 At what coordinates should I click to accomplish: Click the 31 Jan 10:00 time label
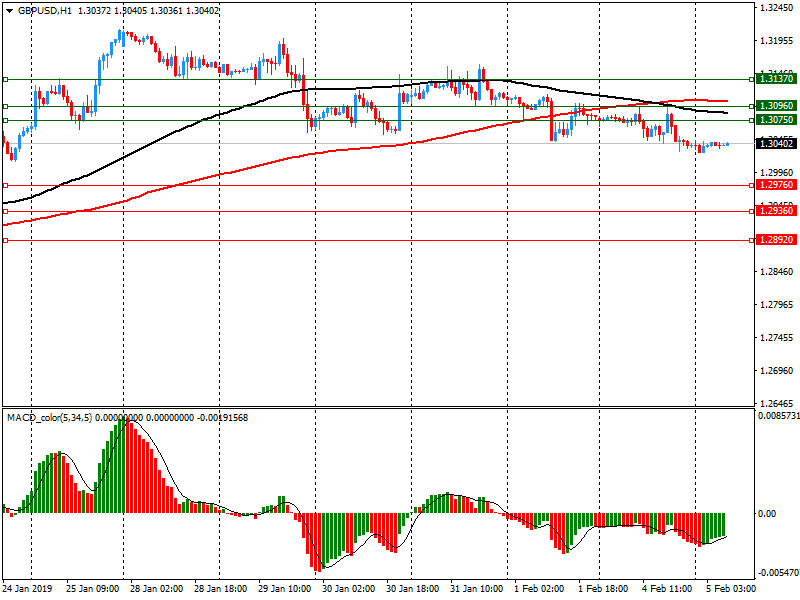pyautogui.click(x=475, y=591)
